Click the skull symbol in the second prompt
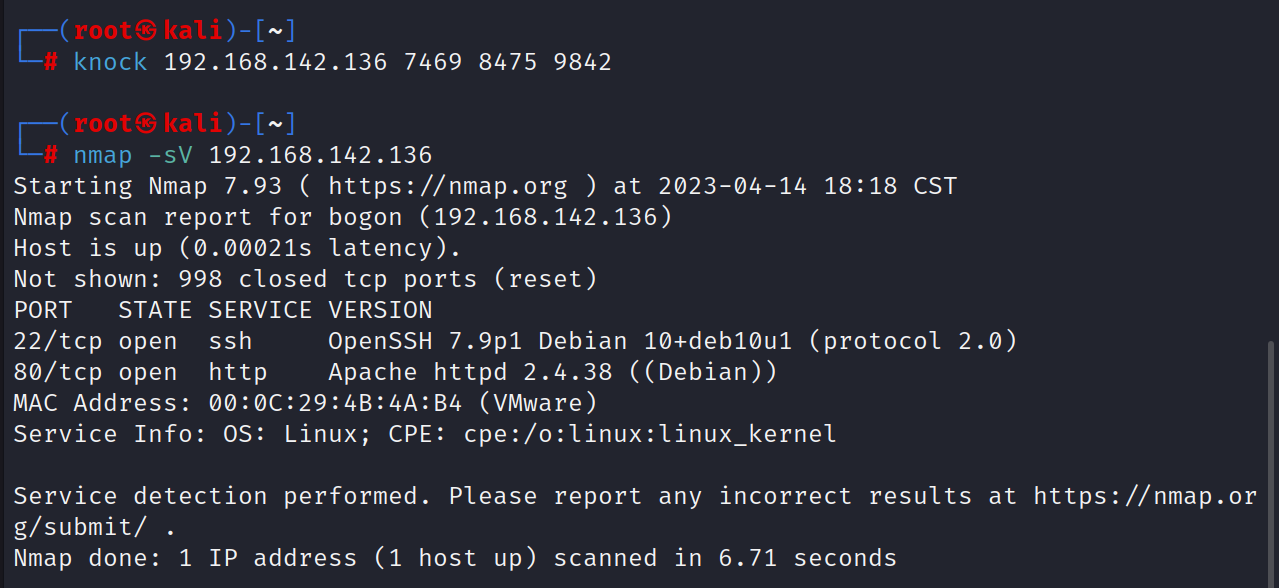The height and width of the screenshot is (588, 1279). click(x=147, y=124)
